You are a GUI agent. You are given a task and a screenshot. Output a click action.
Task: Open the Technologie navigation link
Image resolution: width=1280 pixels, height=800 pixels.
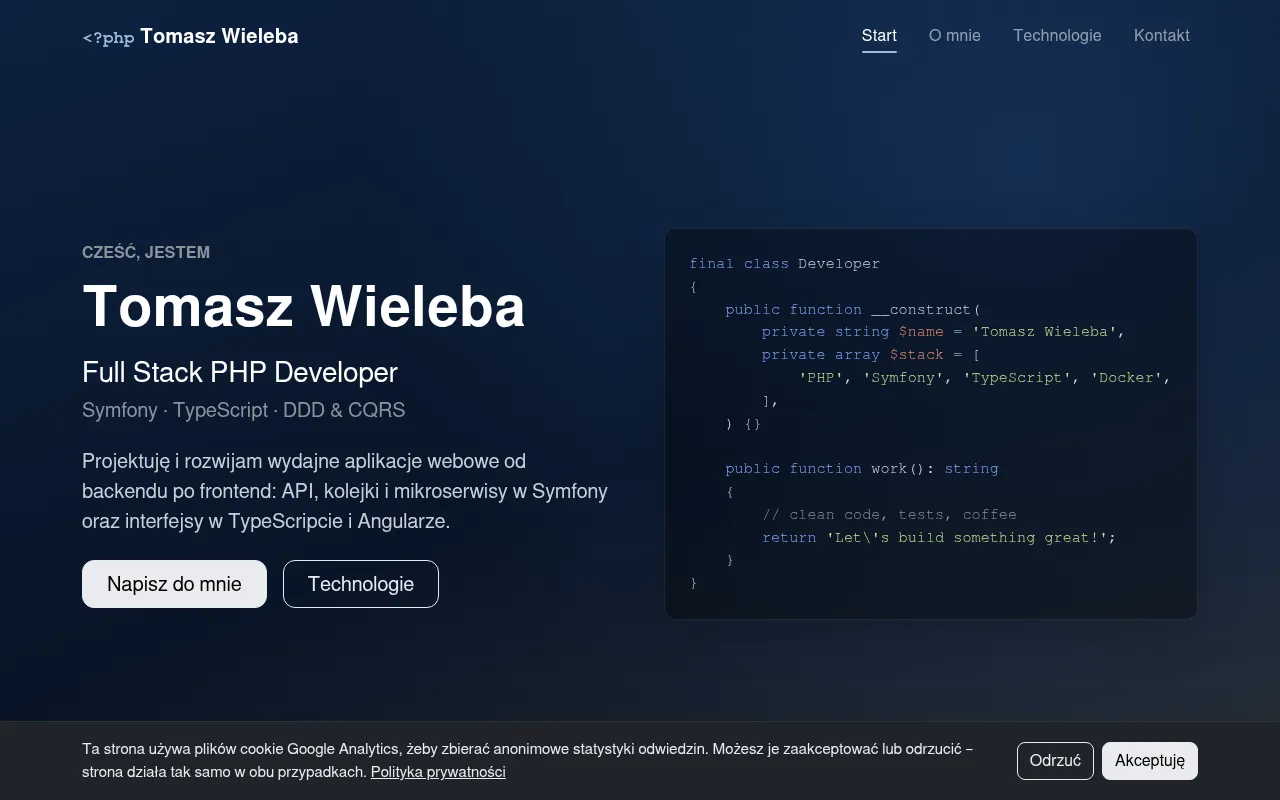click(x=1057, y=36)
